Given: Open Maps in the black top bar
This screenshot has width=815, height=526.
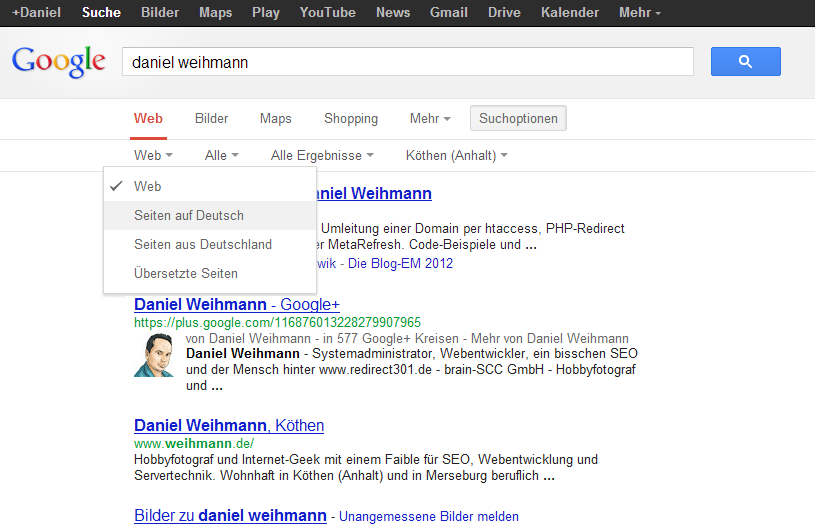Looking at the screenshot, I should [x=216, y=12].
